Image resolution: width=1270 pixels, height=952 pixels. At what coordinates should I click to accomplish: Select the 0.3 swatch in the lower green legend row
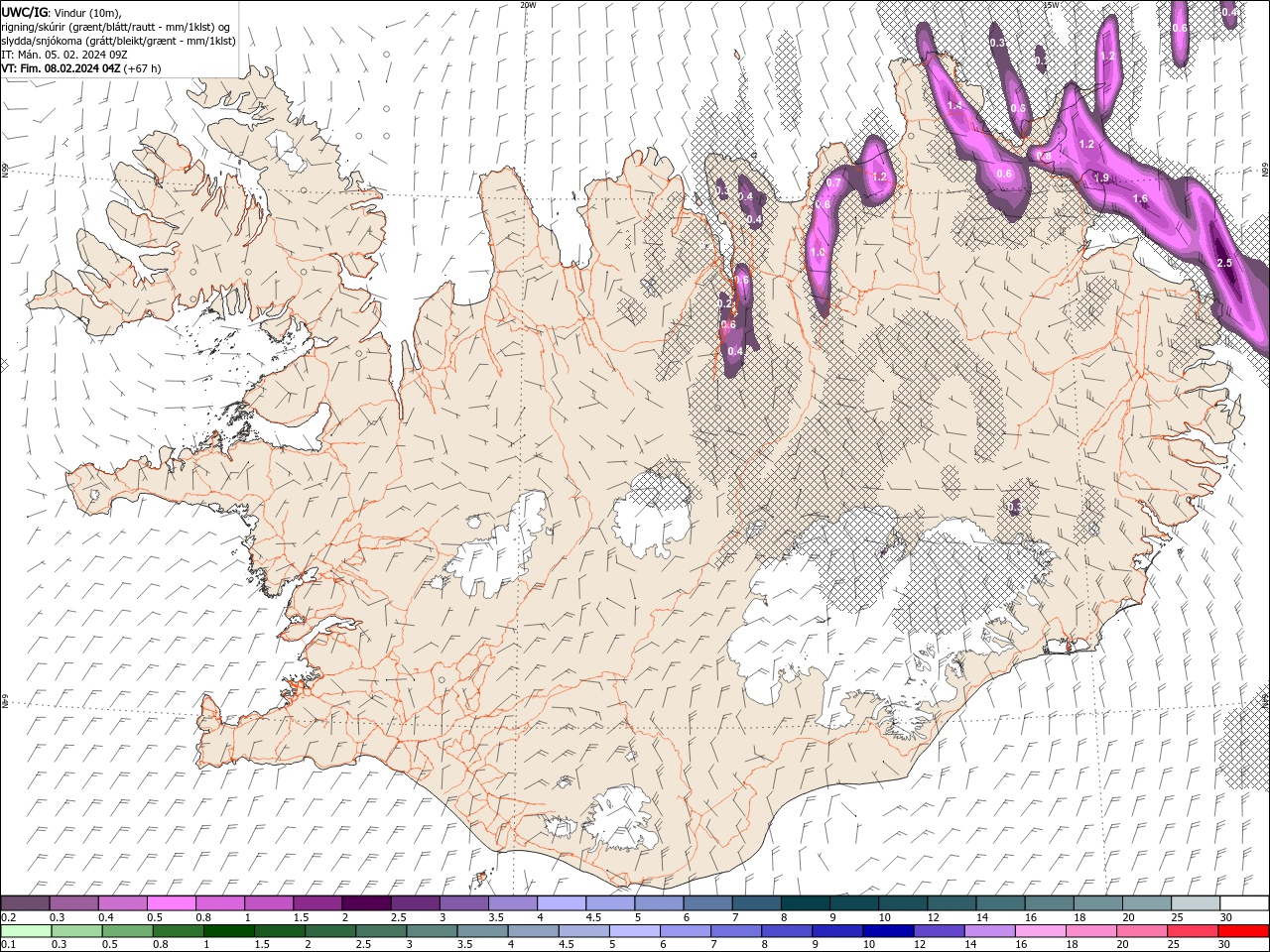[x=75, y=931]
